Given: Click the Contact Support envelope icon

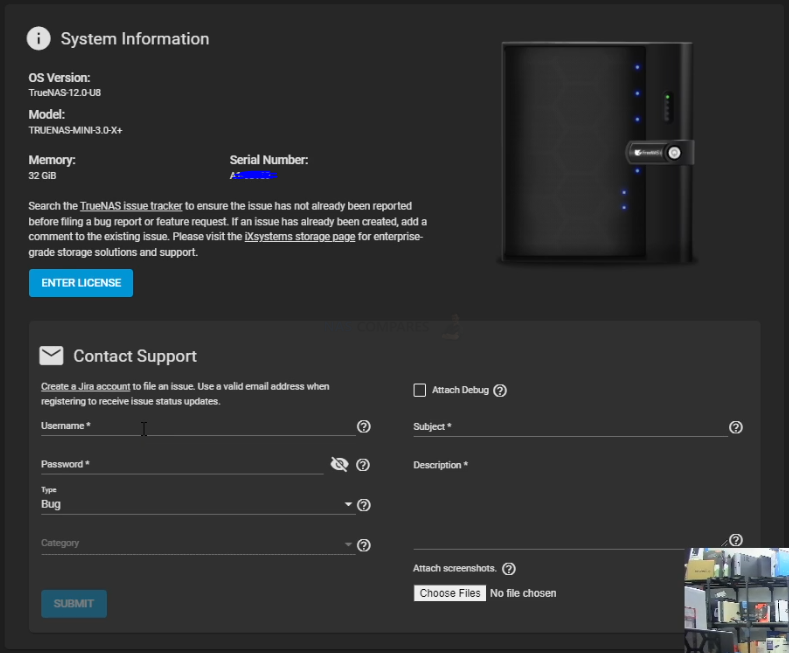Looking at the screenshot, I should [51, 356].
